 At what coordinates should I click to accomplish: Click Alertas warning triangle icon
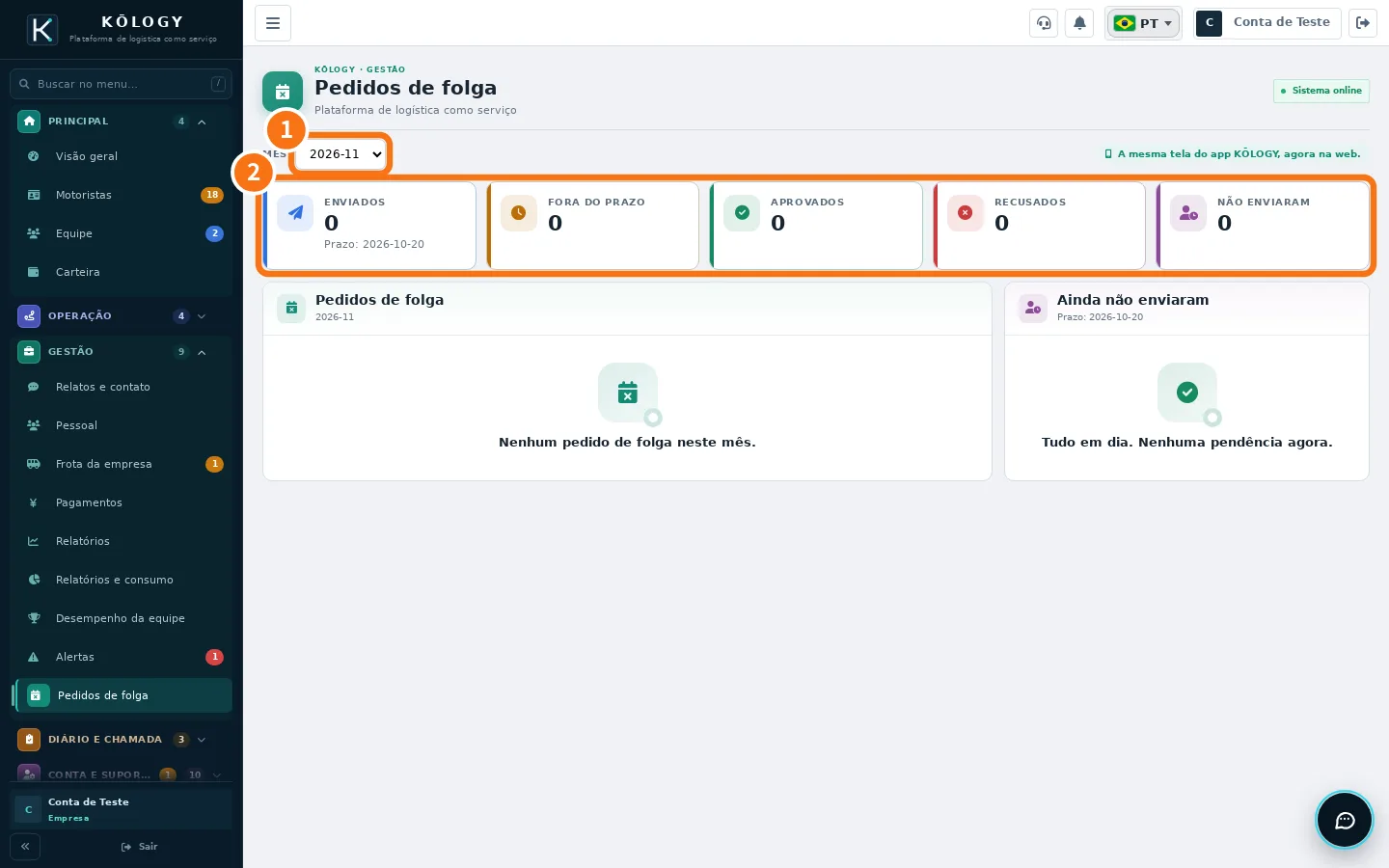click(x=34, y=657)
